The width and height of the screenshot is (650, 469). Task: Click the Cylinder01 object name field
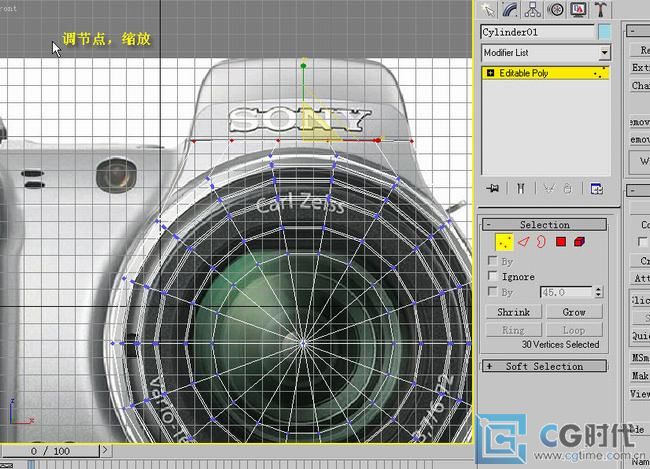point(538,32)
